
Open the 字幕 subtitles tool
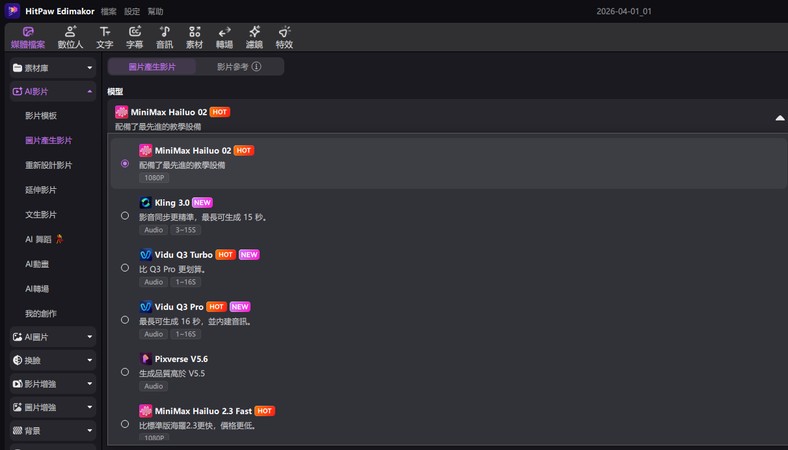pyautogui.click(x=134, y=37)
